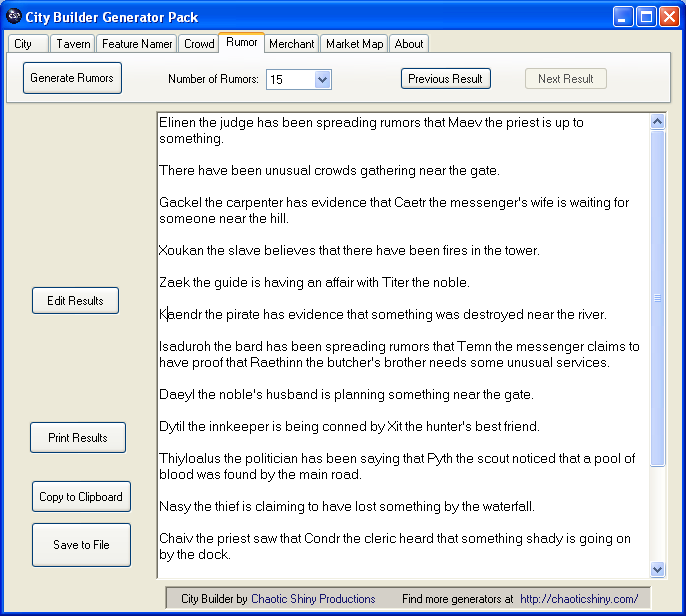Click the rumor starting 'Elinen the judge'
The width and height of the screenshot is (686, 616).
point(371,130)
